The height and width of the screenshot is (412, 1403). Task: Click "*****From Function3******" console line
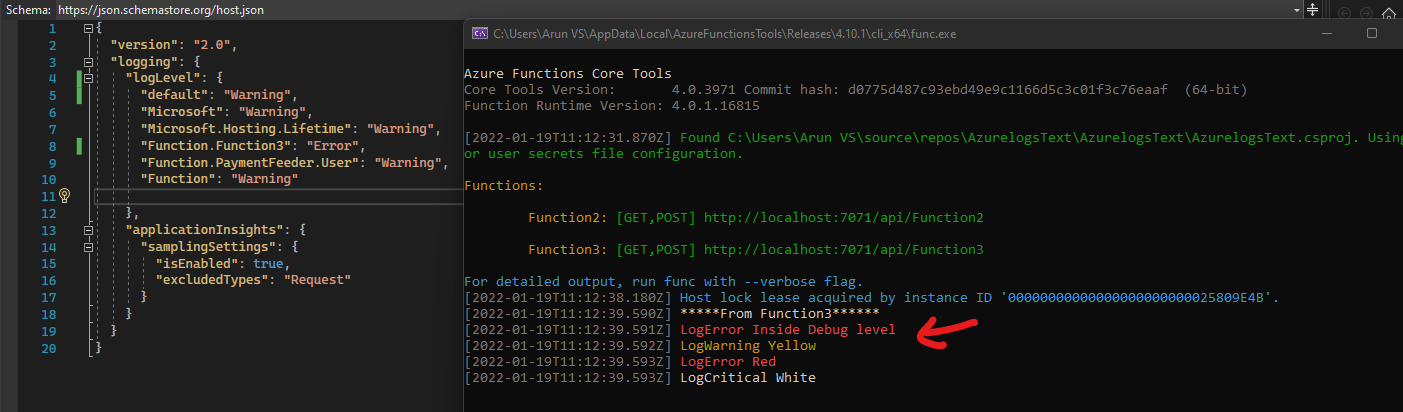click(780, 313)
